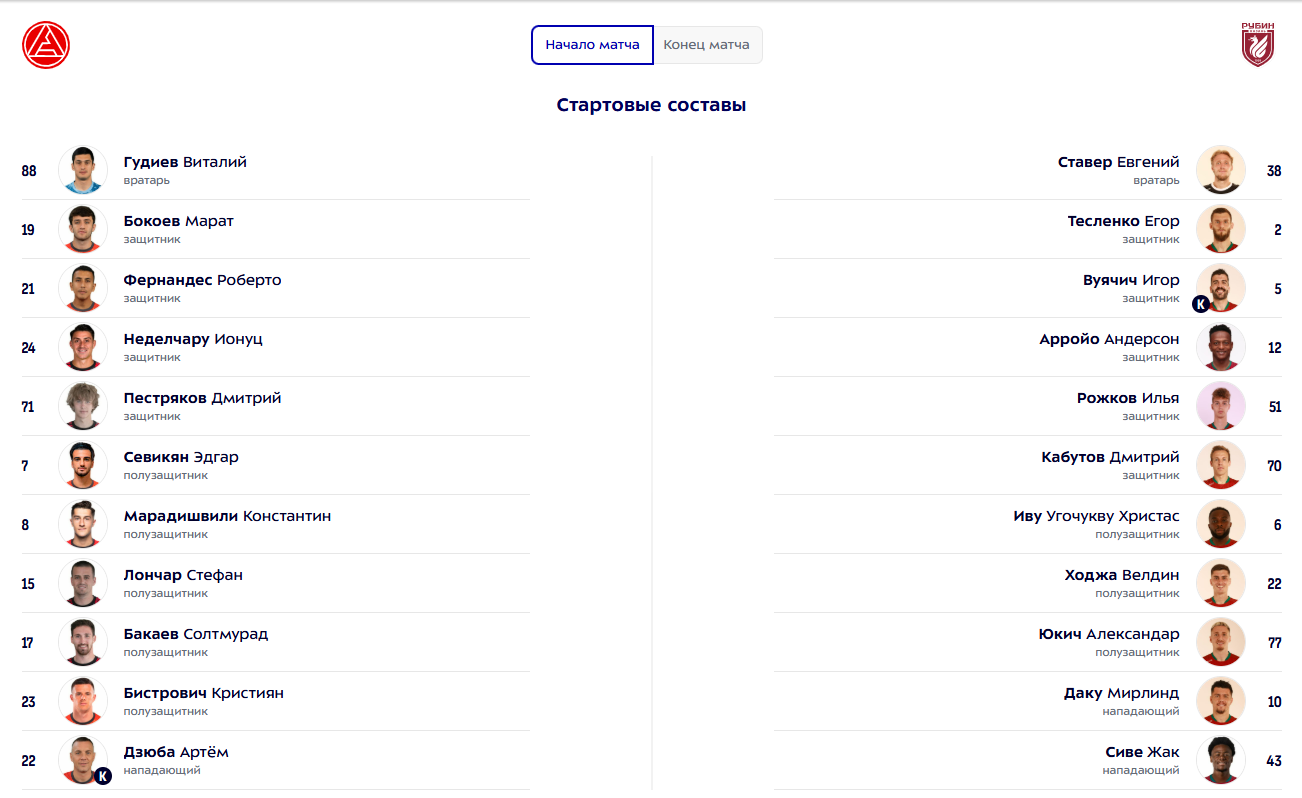The width and height of the screenshot is (1302, 798).
Task: Switch to the Конец матча tab
Action: (707, 45)
